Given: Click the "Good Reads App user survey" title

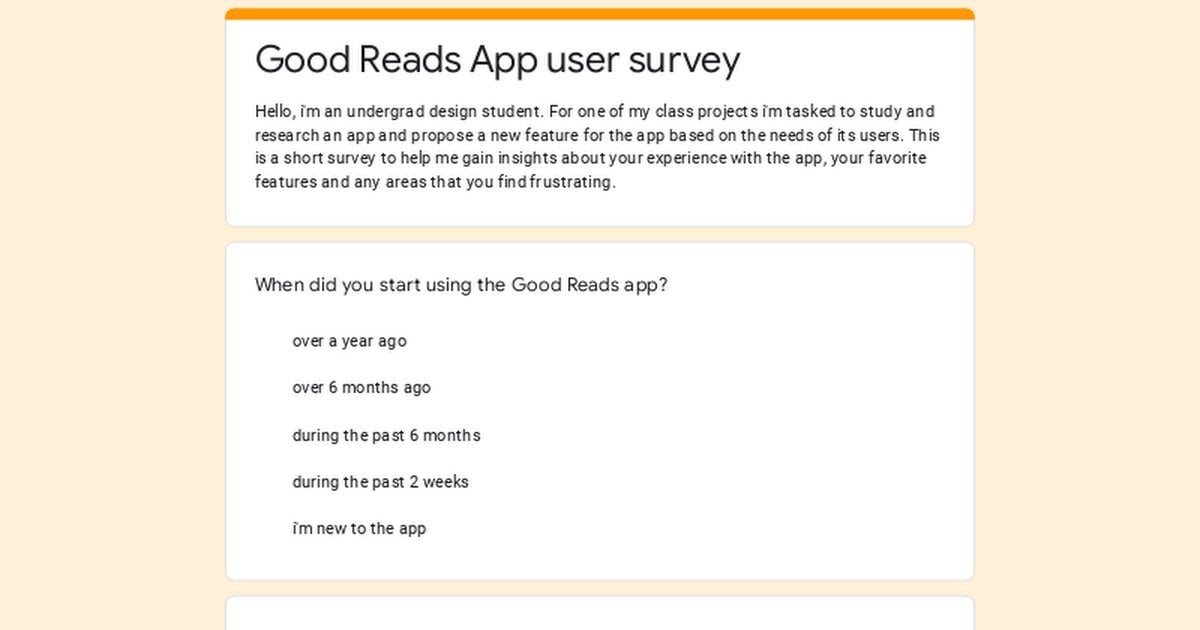Looking at the screenshot, I should click(497, 60).
